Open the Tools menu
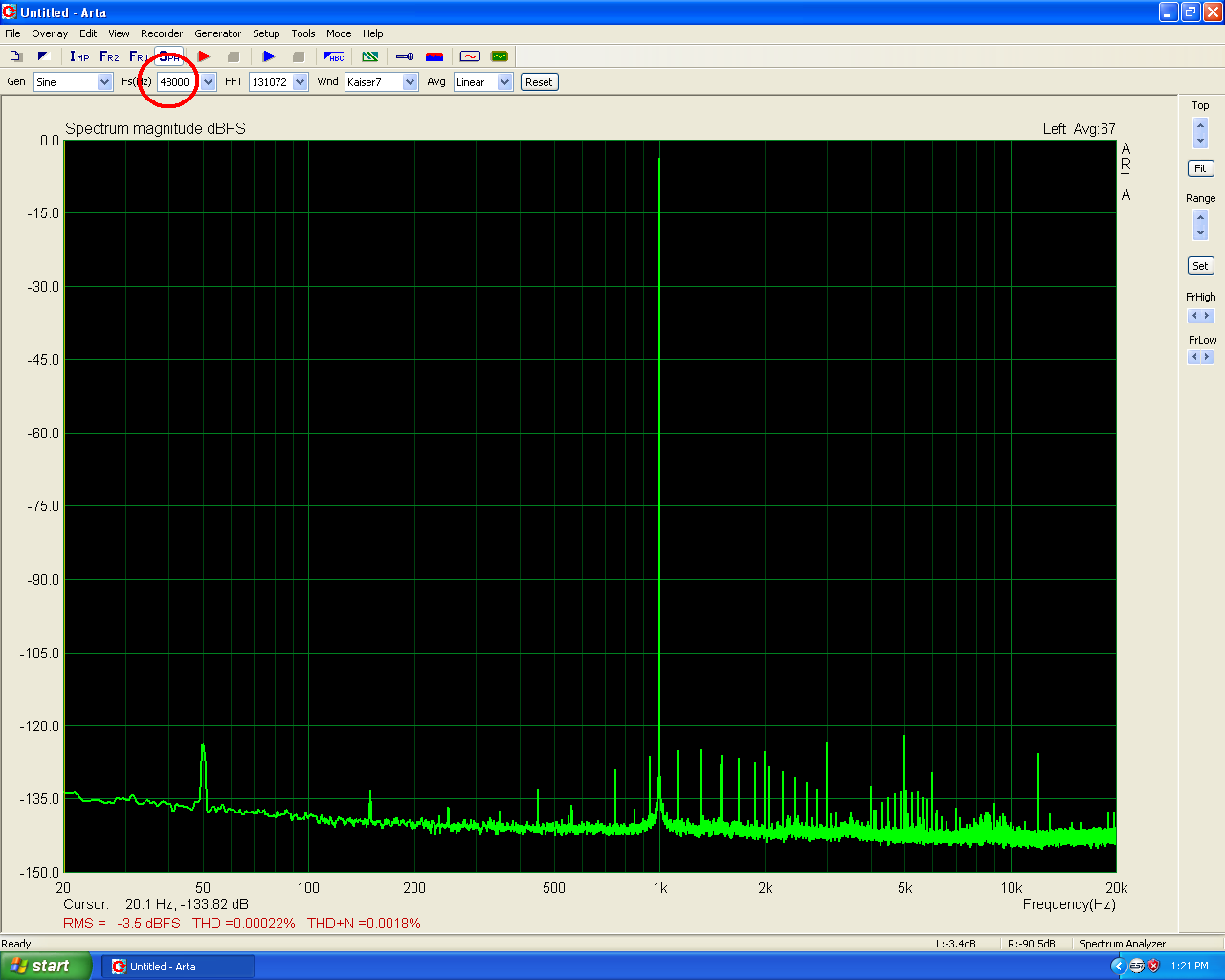This screenshot has width=1225, height=980. [x=303, y=33]
